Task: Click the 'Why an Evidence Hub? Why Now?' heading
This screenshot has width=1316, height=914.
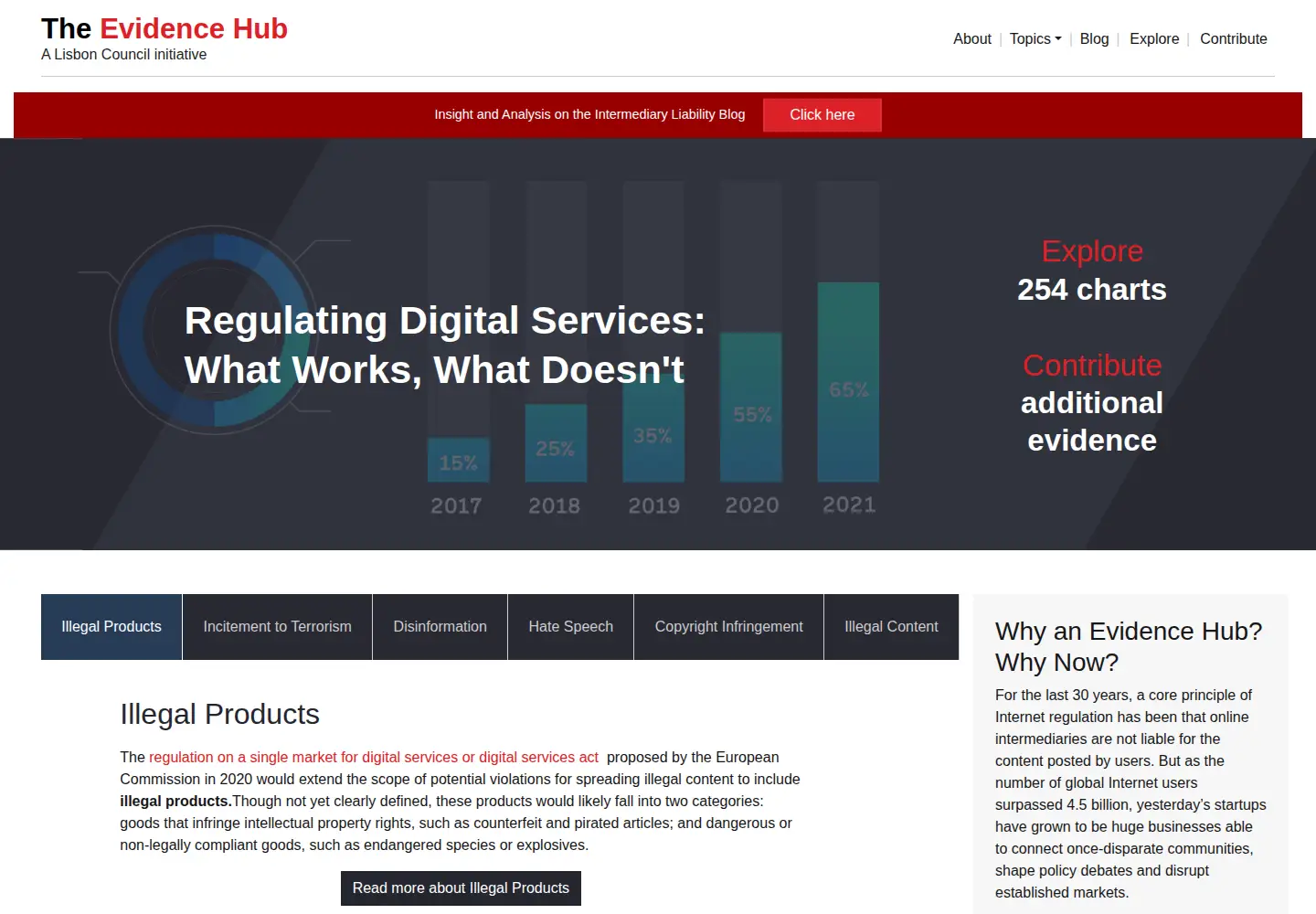Action: [x=1129, y=646]
